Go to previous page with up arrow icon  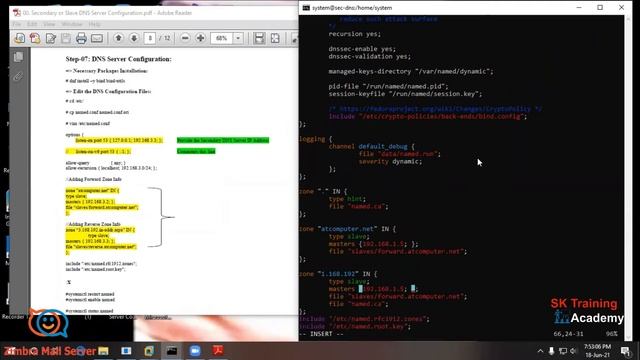(118, 38)
